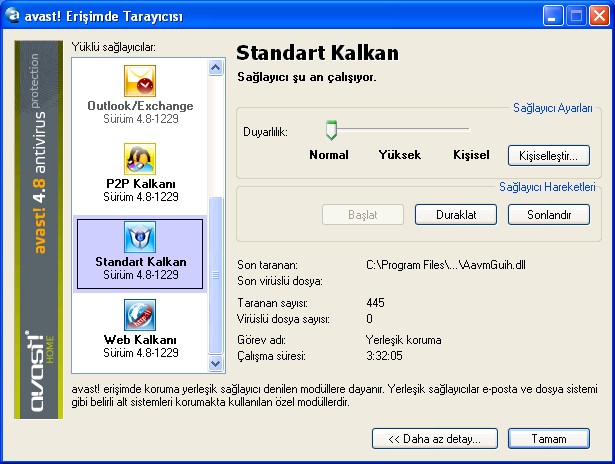Select the Standart Kalkan shield icon

(x=140, y=237)
